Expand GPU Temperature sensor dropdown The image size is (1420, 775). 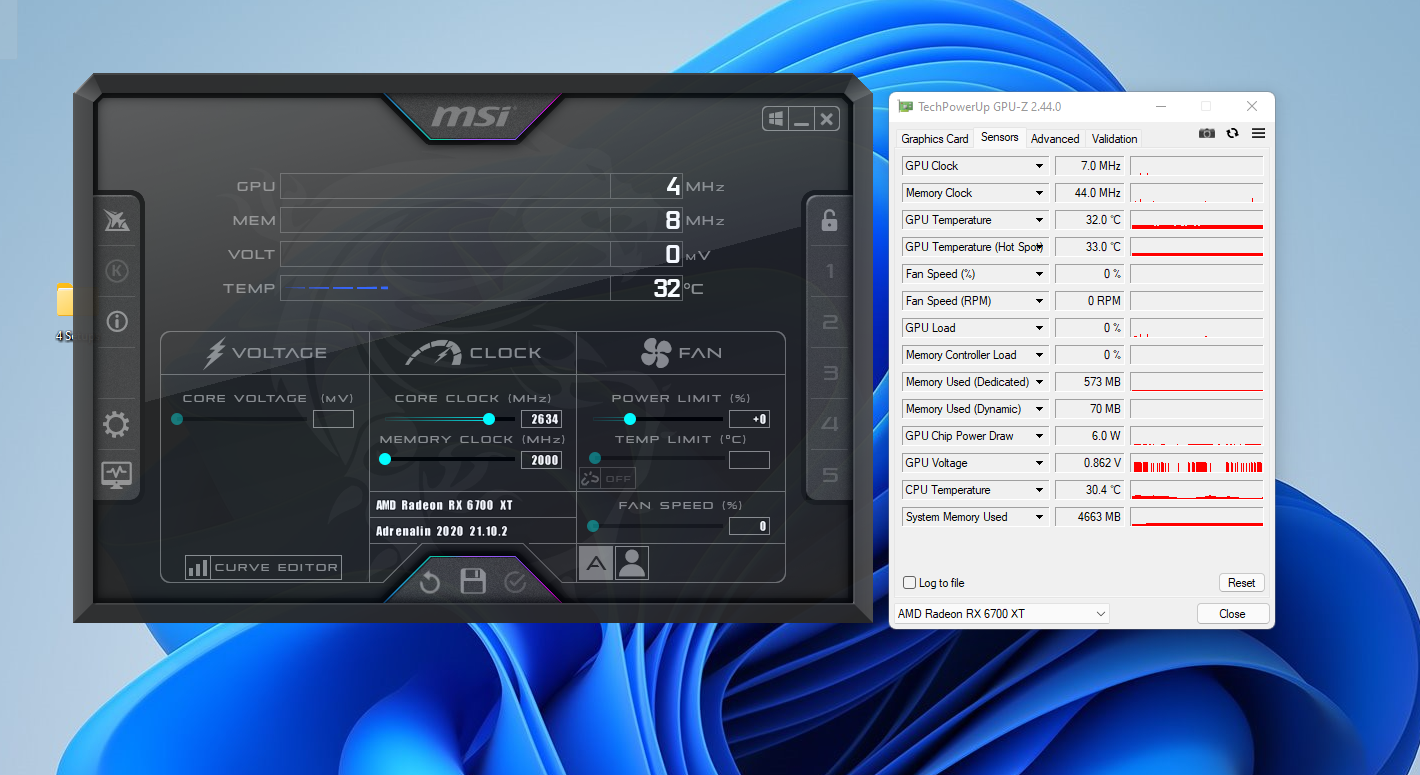[1039, 220]
